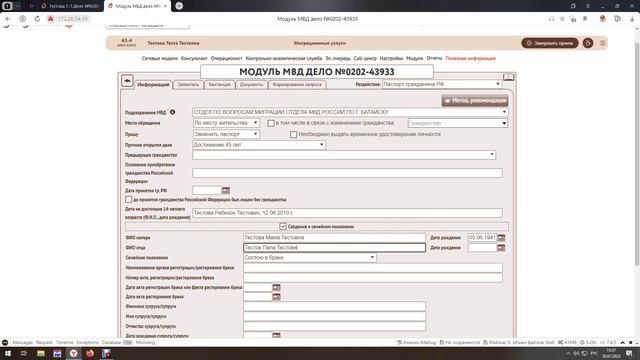Click the round power icon in the header
This screenshot has width=640, height=360.
tap(588, 43)
